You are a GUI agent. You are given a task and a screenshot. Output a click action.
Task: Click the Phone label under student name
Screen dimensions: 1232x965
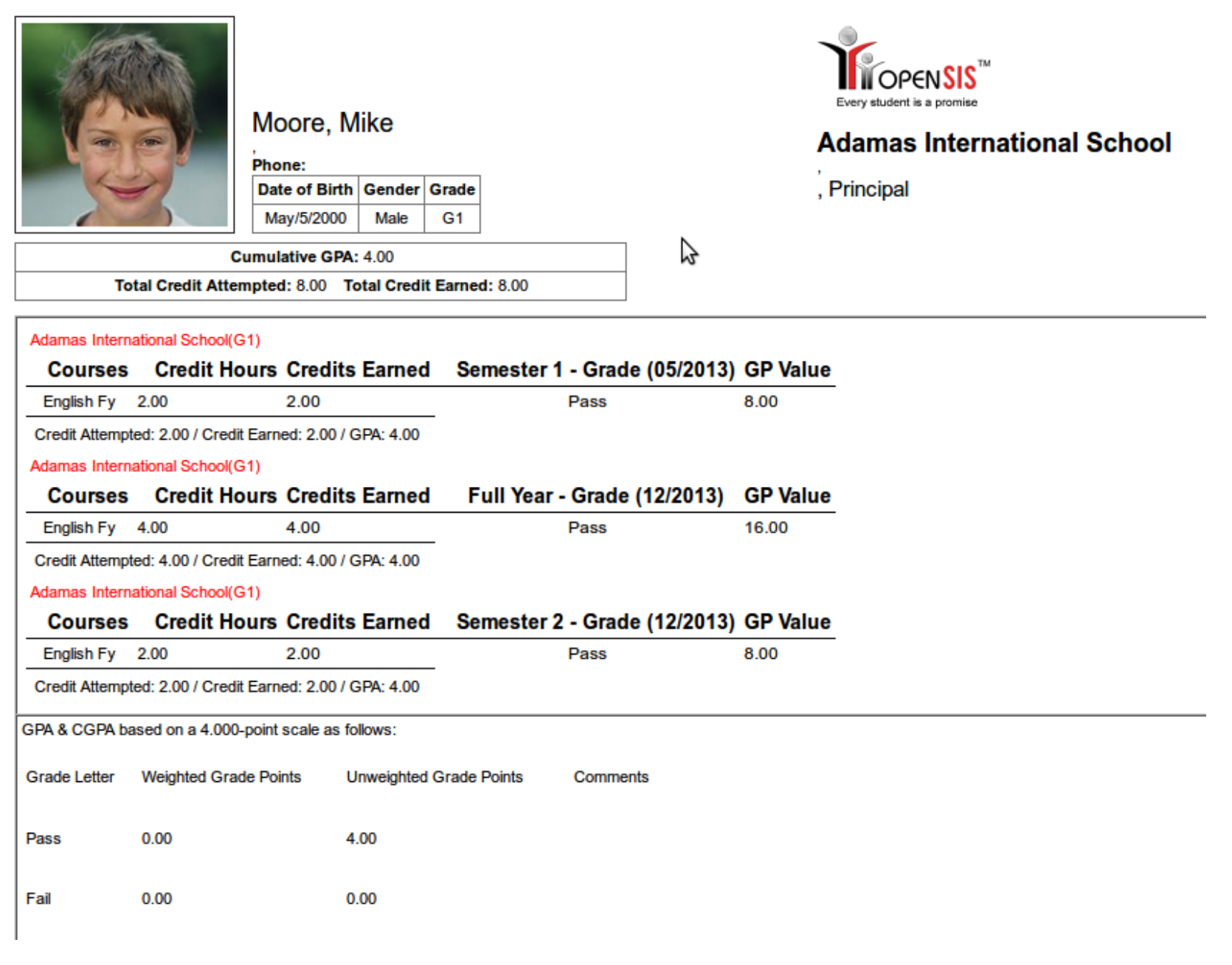tap(278, 165)
